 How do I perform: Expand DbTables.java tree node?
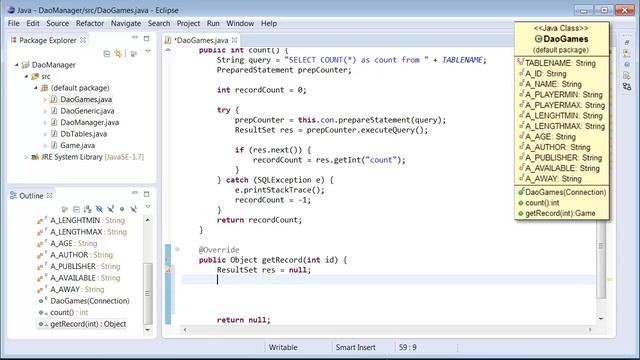coord(45,133)
